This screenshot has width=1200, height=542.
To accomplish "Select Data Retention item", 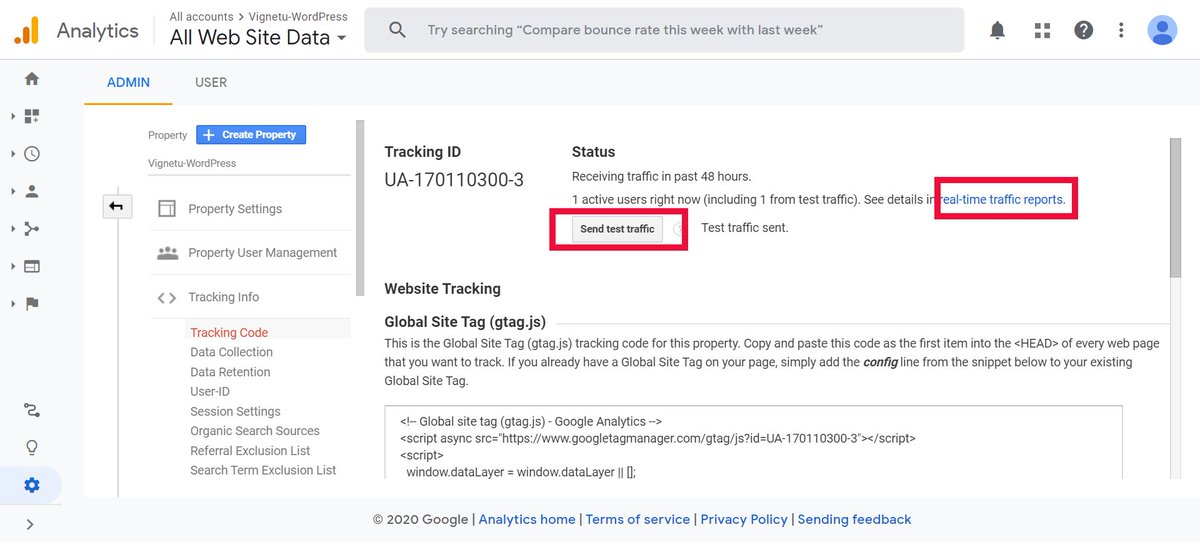I will (230, 372).
